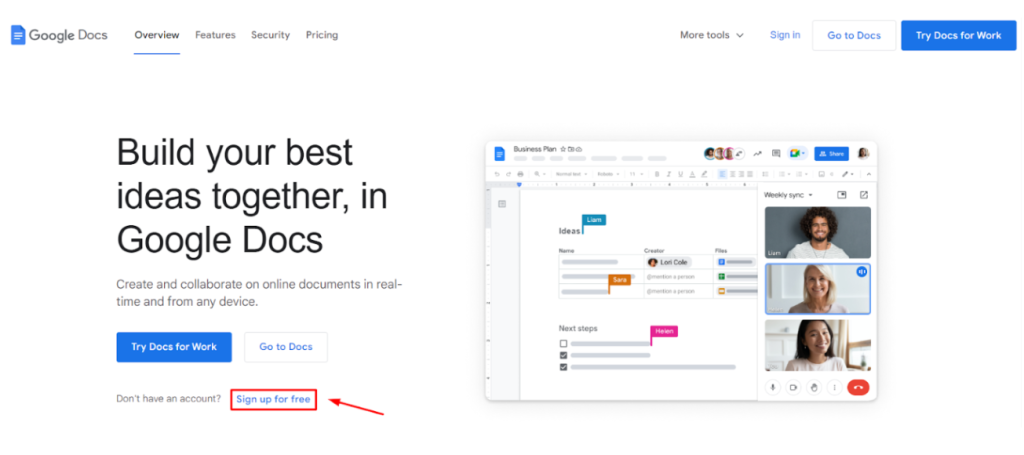The height and width of the screenshot is (455, 1024).
Task: Click Try Docs for Work below the headline
Action: coord(174,347)
